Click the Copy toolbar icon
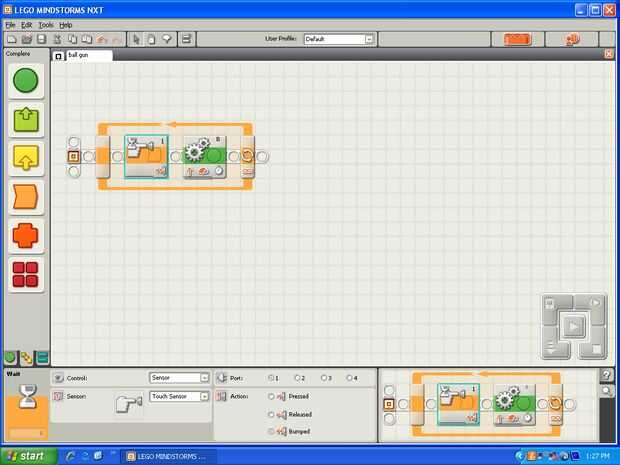Image resolution: width=620 pixels, height=465 pixels. point(72,39)
